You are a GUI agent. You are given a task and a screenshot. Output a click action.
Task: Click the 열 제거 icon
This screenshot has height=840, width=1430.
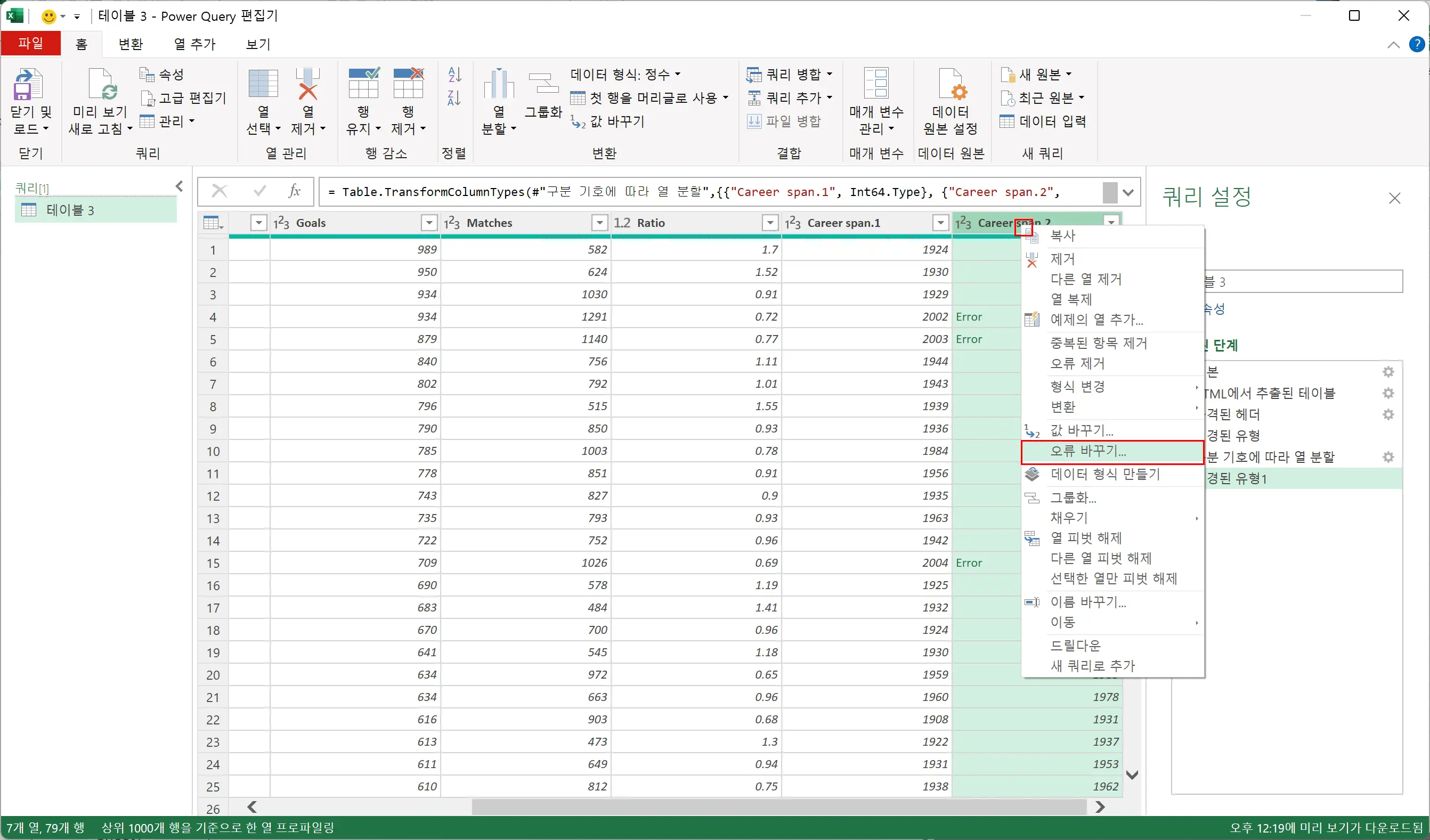(x=307, y=85)
